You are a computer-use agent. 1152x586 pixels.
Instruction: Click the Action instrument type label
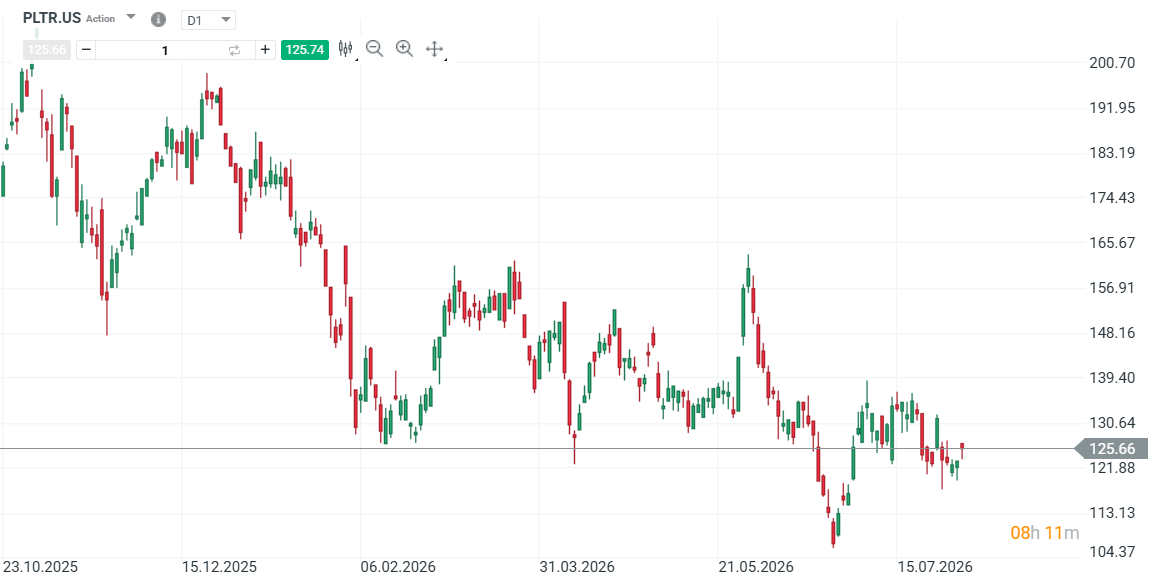101,18
